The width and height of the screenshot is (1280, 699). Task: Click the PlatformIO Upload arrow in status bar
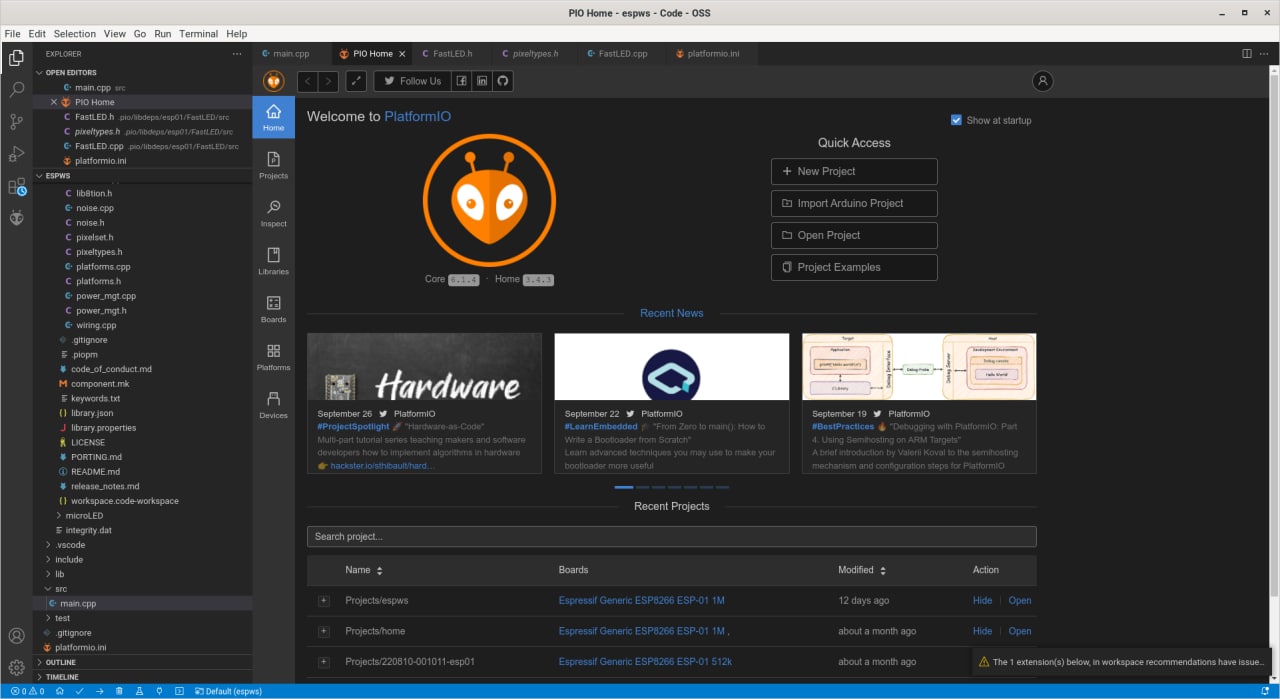click(x=100, y=691)
